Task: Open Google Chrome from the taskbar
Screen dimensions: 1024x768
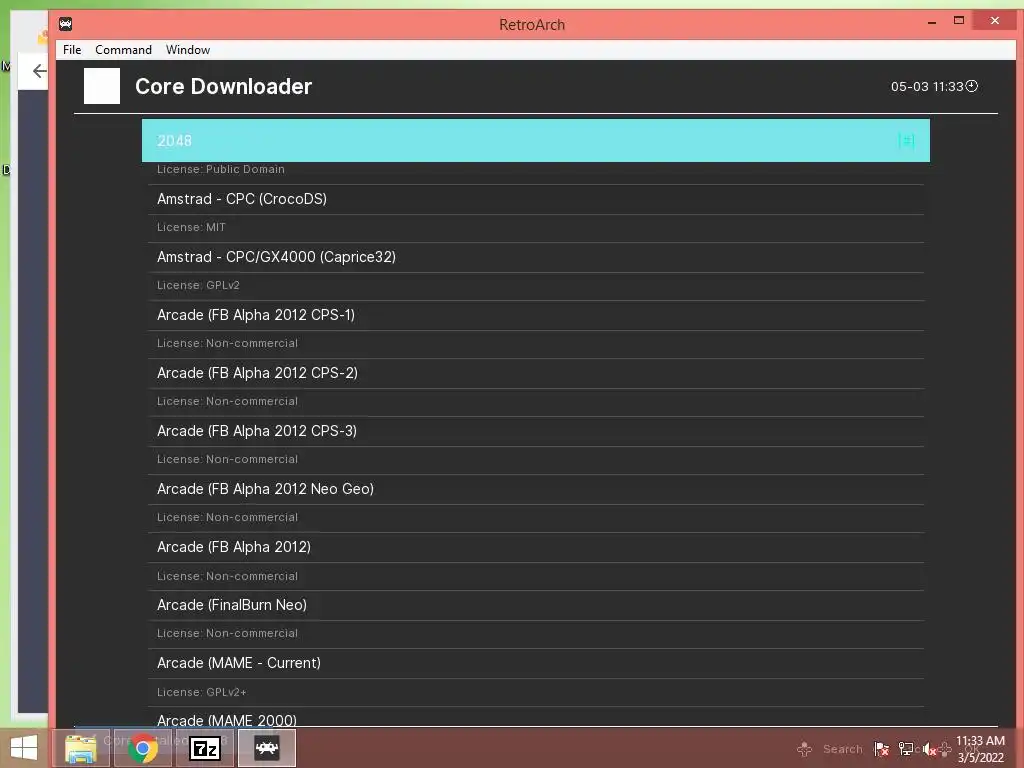Action: [143, 748]
